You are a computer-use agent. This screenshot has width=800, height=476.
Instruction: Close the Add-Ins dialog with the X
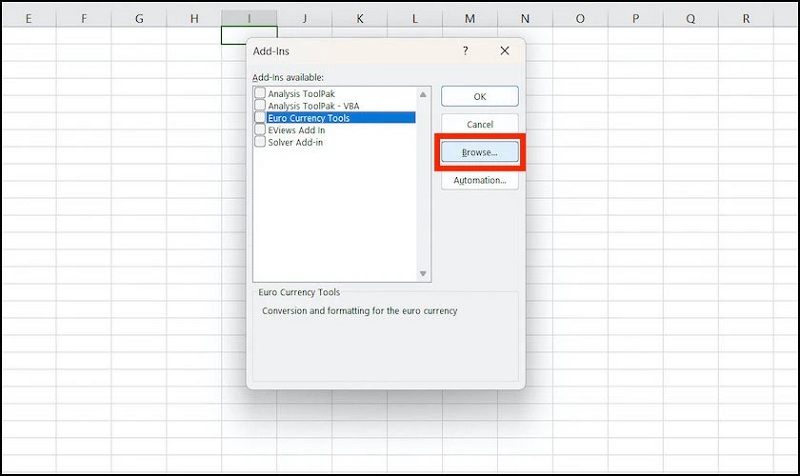tap(505, 50)
